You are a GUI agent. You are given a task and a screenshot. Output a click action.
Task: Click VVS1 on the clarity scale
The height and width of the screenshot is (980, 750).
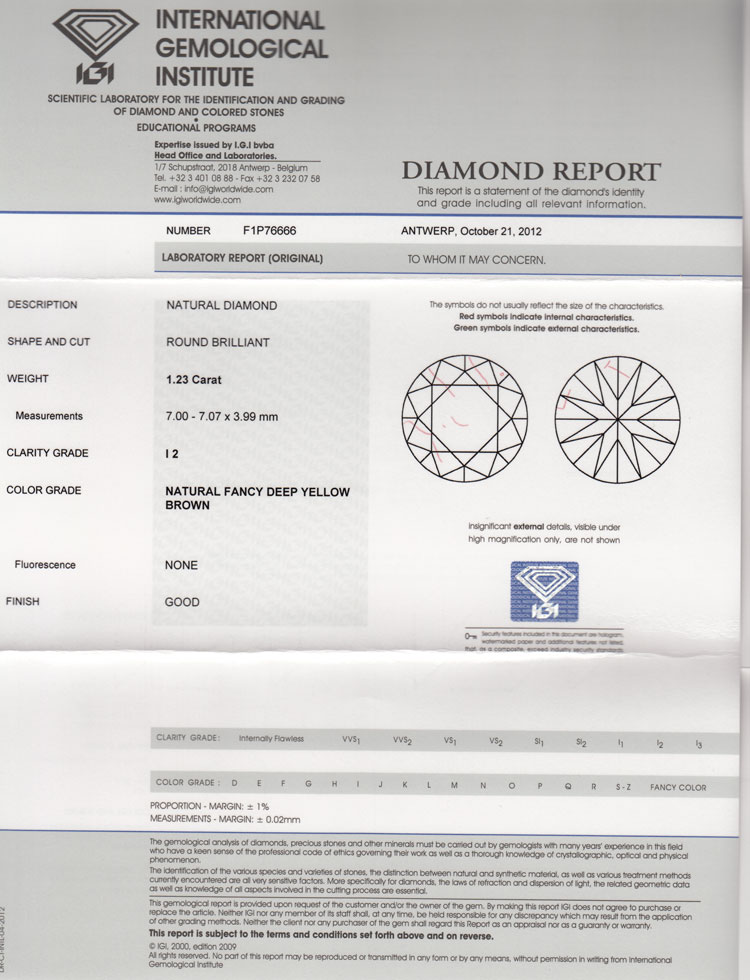point(351,740)
